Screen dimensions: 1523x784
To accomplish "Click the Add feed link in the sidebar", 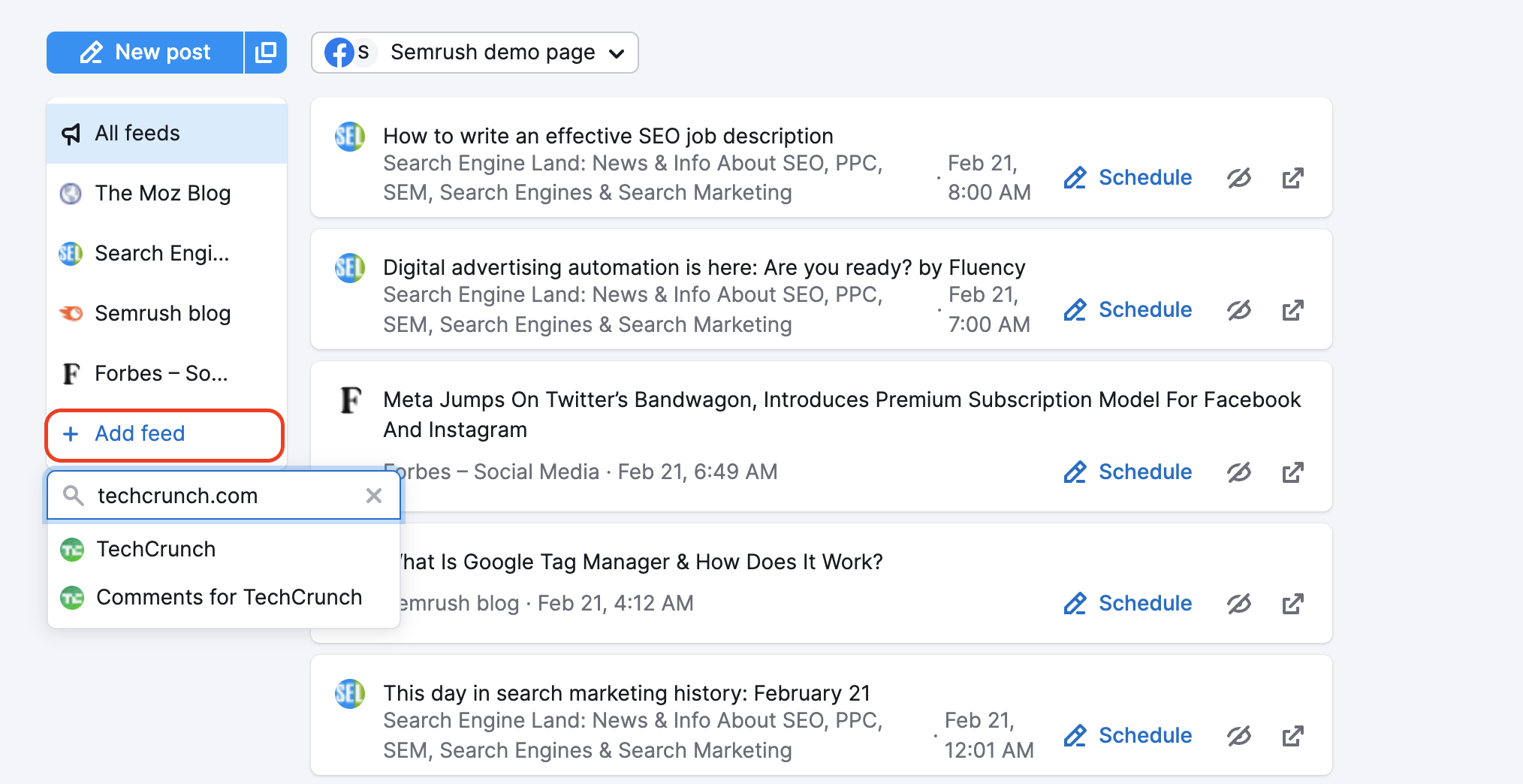I will (140, 434).
